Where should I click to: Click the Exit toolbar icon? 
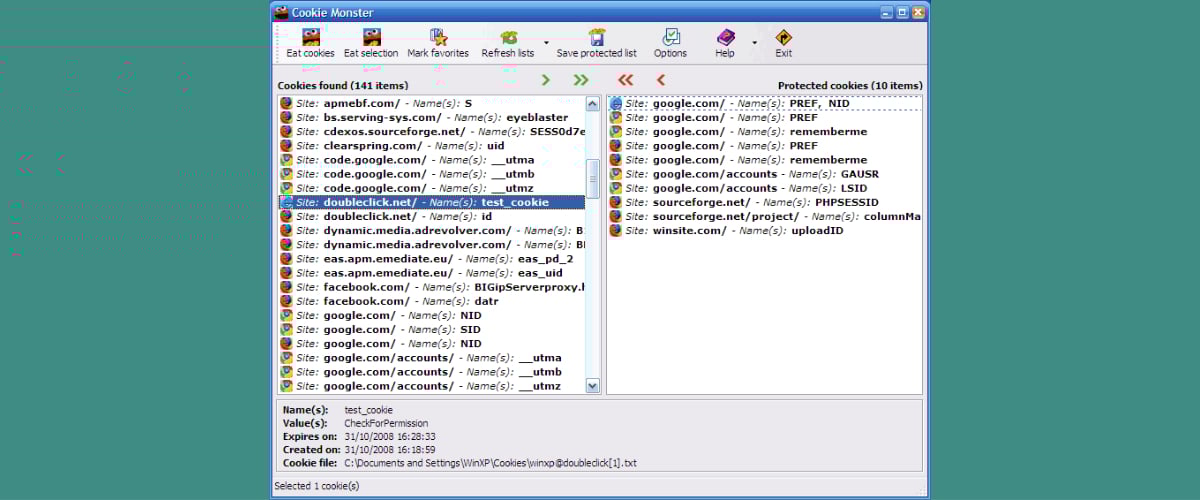pyautogui.click(x=783, y=38)
